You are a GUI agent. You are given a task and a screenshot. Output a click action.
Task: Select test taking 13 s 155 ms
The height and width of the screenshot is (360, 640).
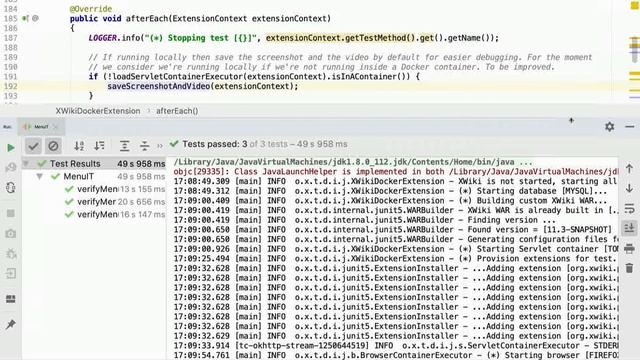point(94,189)
